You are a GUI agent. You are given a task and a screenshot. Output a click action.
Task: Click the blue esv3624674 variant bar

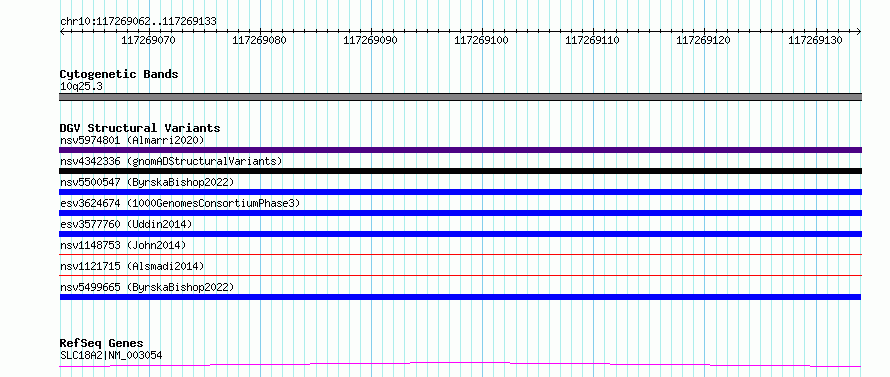pyautogui.click(x=460, y=213)
